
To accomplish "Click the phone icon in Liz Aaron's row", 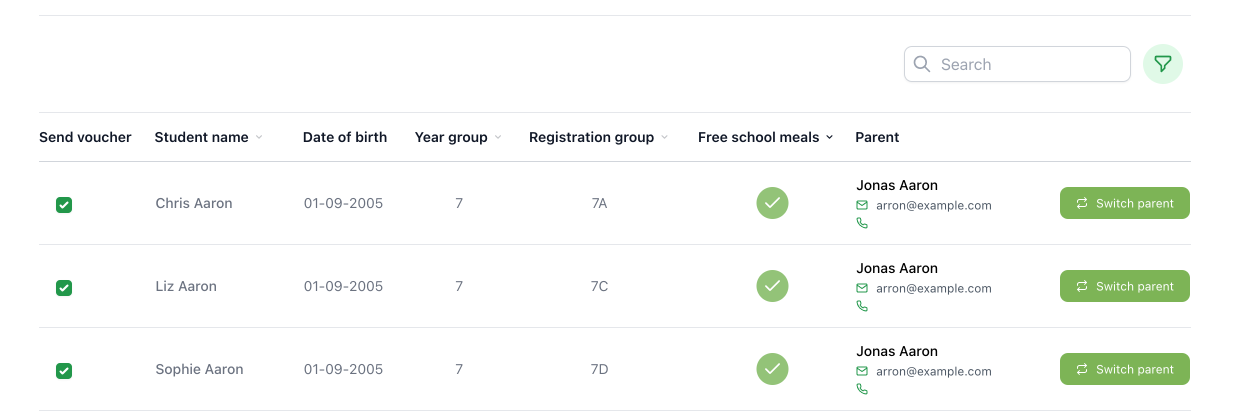I will point(862,306).
